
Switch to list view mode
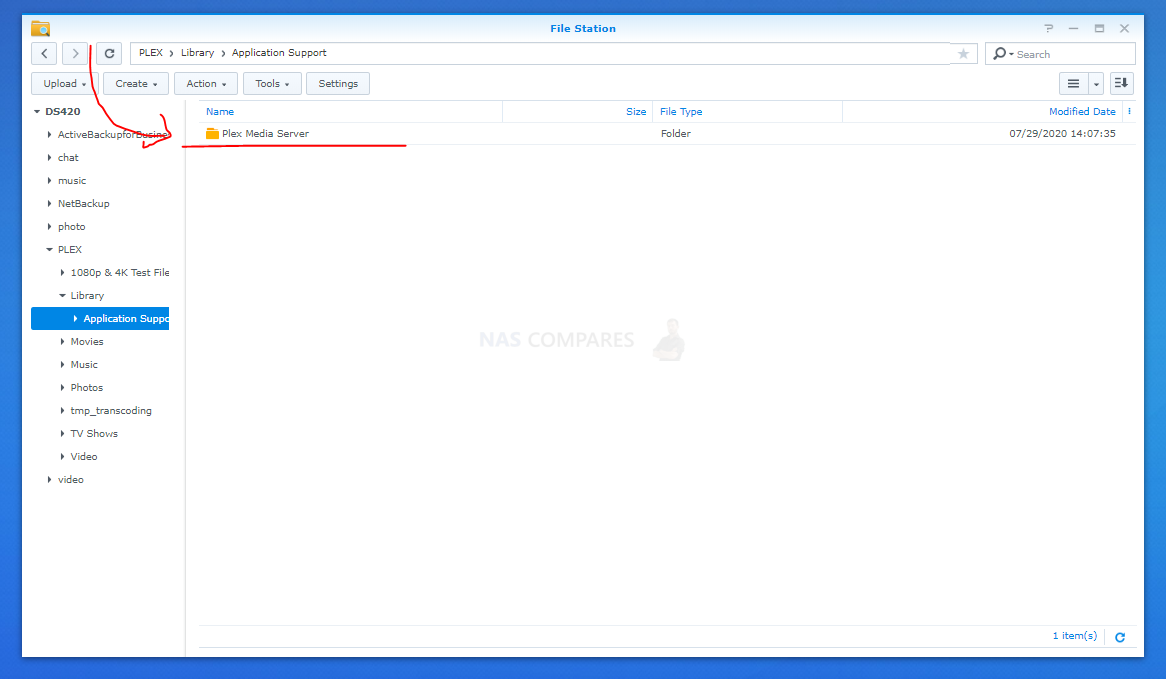pos(1073,83)
